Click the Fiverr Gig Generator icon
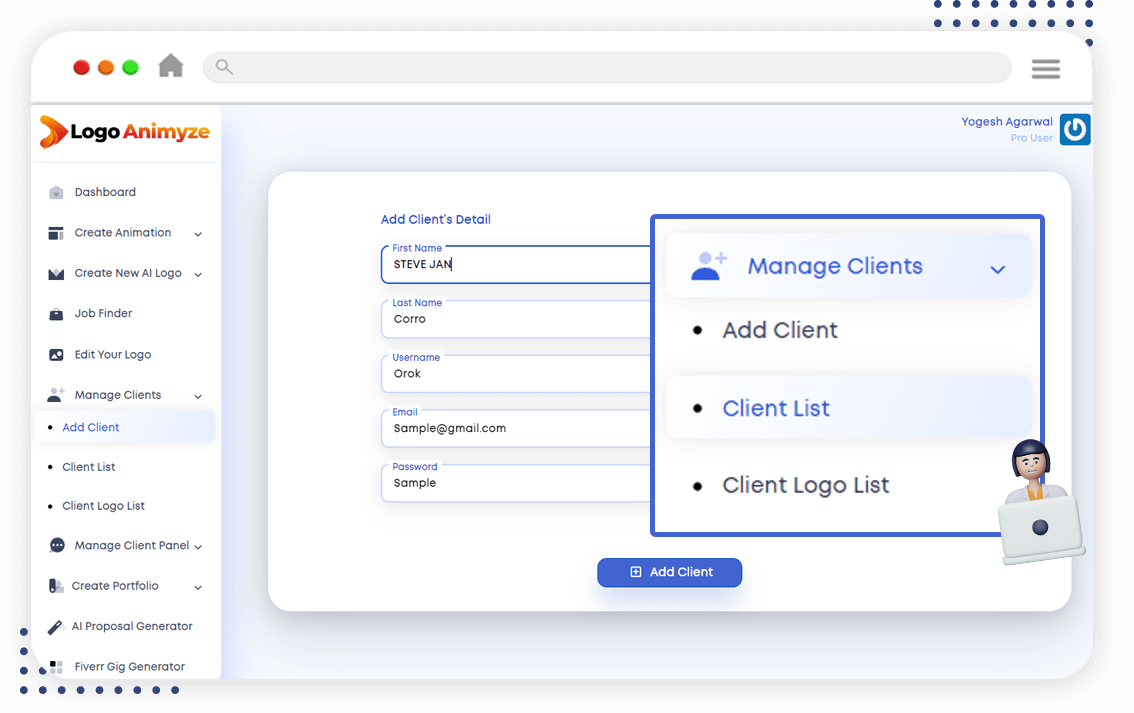This screenshot has width=1134, height=713. coord(56,667)
